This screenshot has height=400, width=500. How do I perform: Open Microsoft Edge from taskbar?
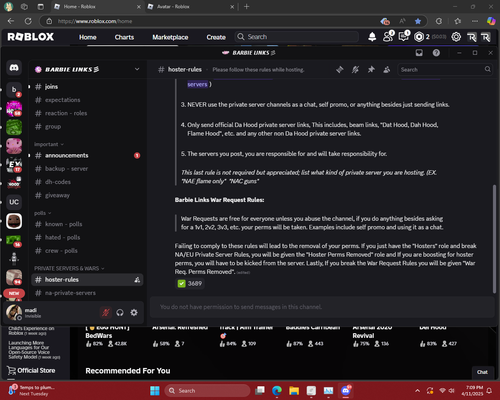coord(276,391)
